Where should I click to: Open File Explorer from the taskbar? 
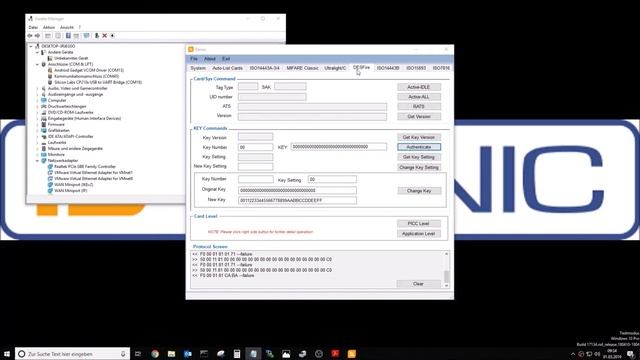tap(171, 354)
